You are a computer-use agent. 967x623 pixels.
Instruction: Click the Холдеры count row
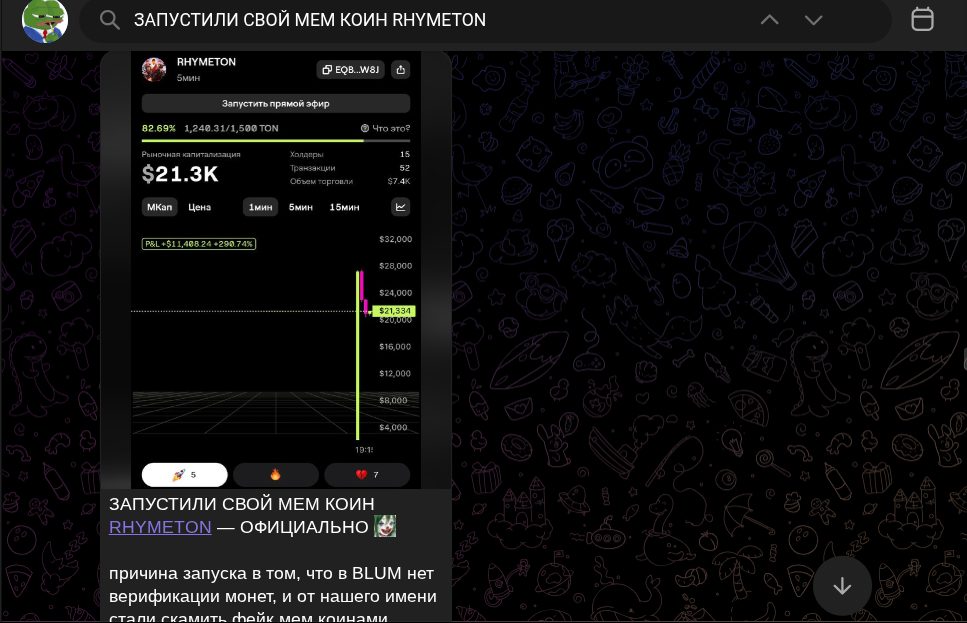pyautogui.click(x=350, y=154)
